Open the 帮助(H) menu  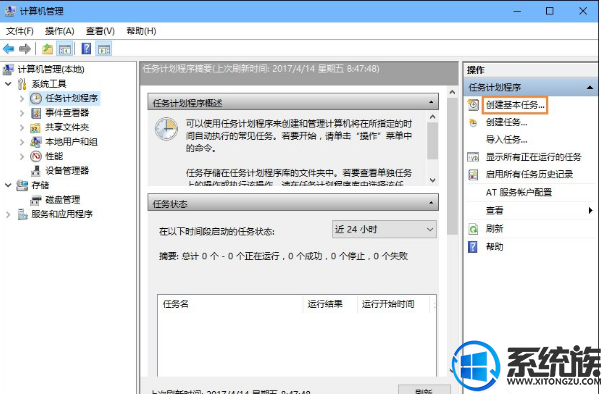click(141, 31)
